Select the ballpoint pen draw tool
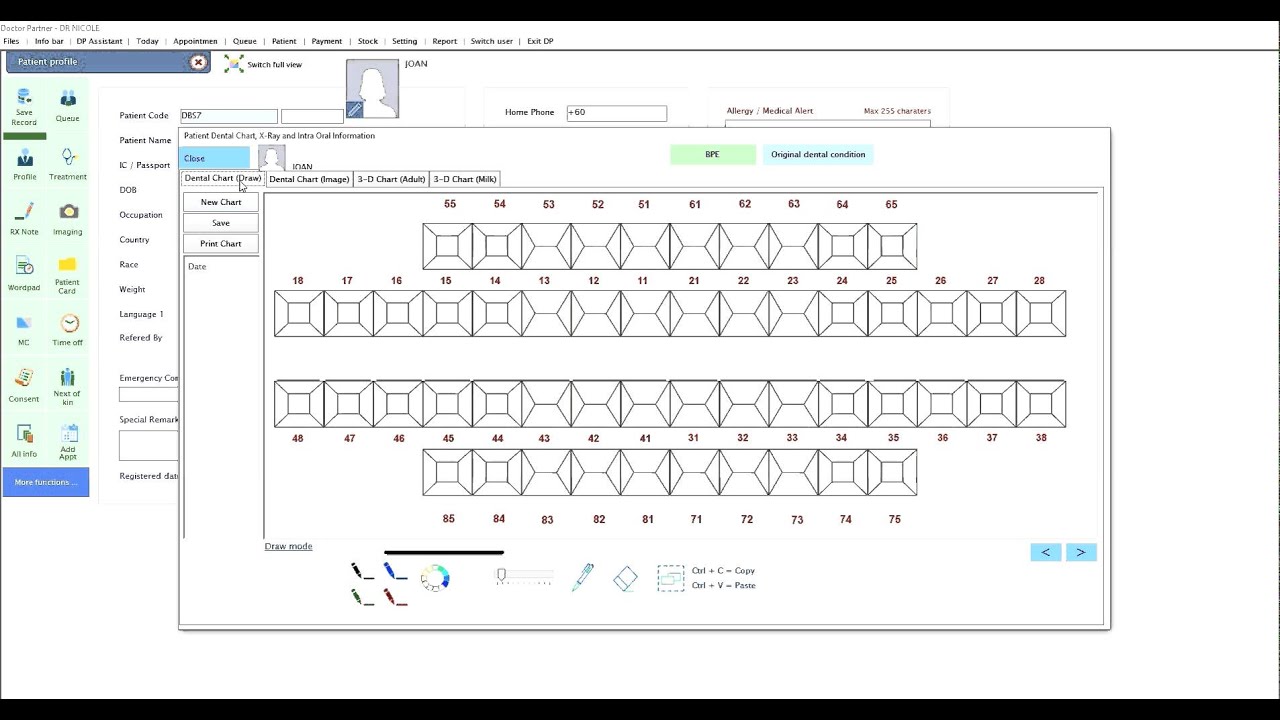Screen dimensions: 1280x720 pyautogui.click(x=583, y=577)
